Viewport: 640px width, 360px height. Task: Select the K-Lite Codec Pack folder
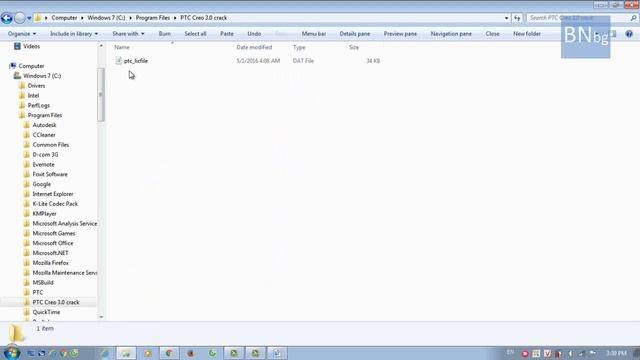[55, 204]
